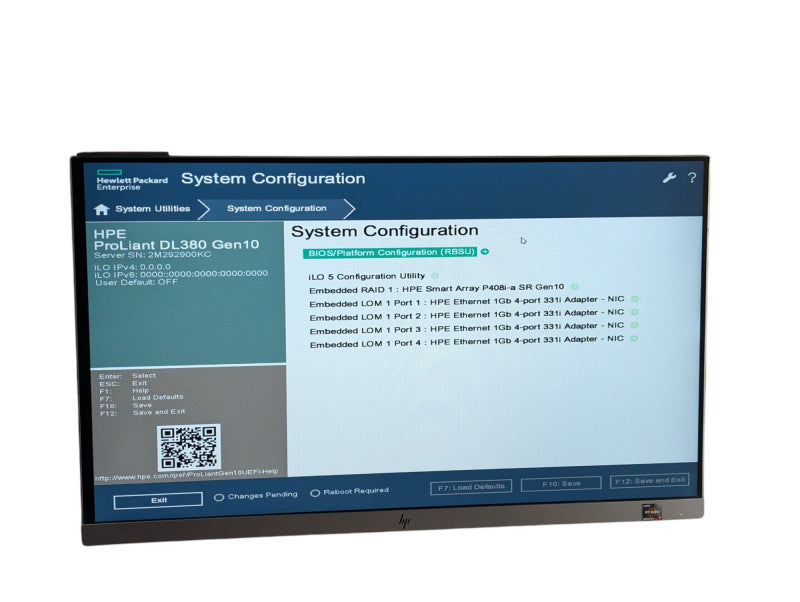Open Embedded LOM 1 Port 4 NIC
The height and width of the screenshot is (602, 800).
click(x=466, y=341)
